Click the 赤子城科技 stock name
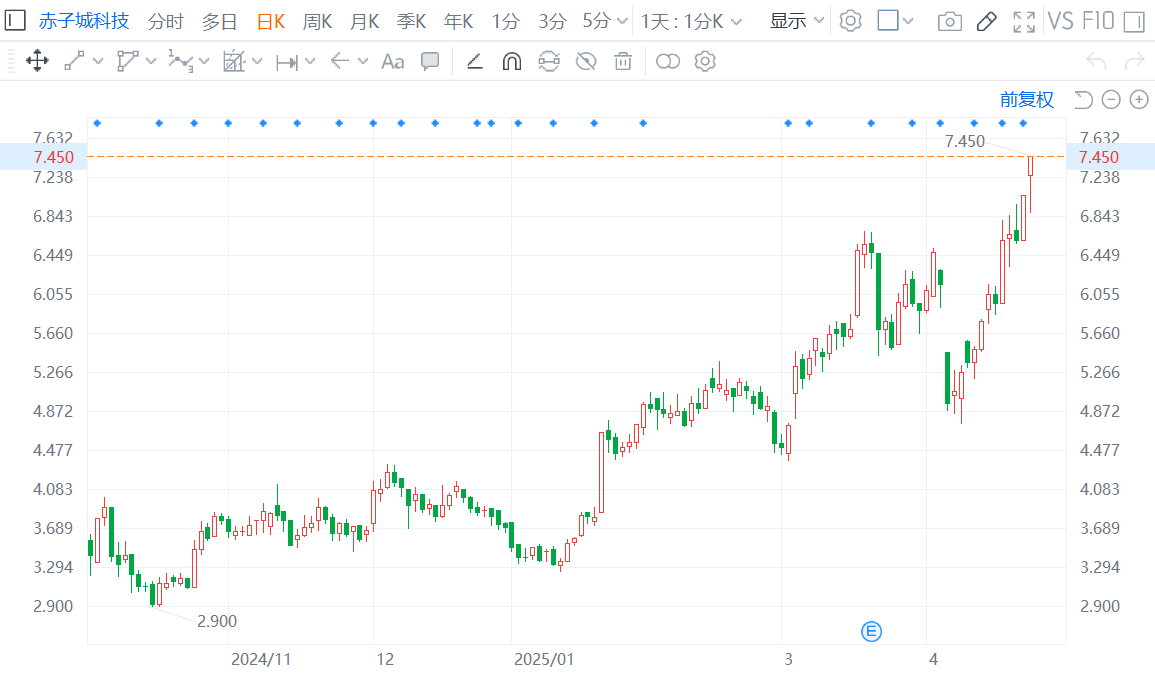 point(84,21)
